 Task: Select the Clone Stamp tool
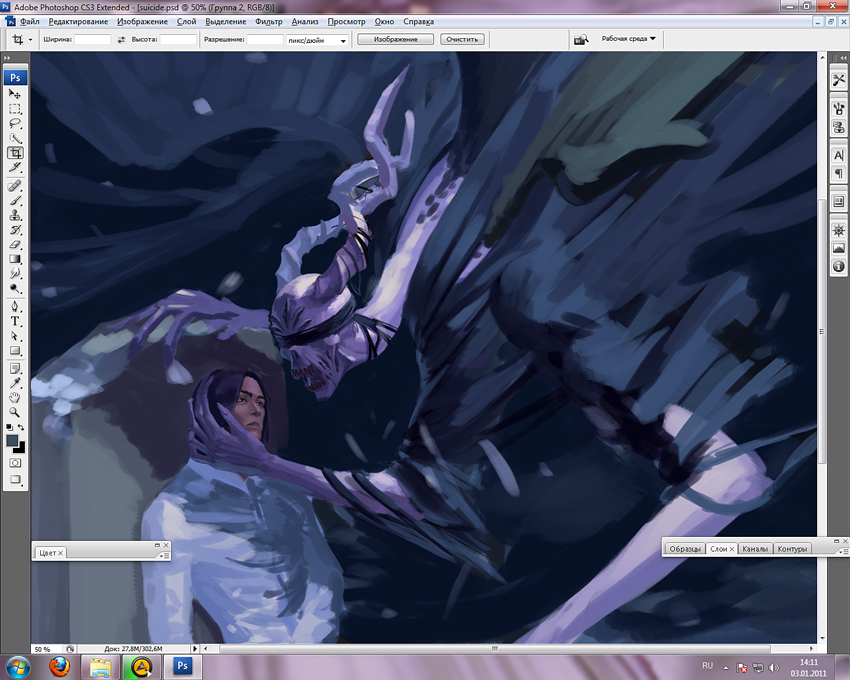click(x=15, y=215)
